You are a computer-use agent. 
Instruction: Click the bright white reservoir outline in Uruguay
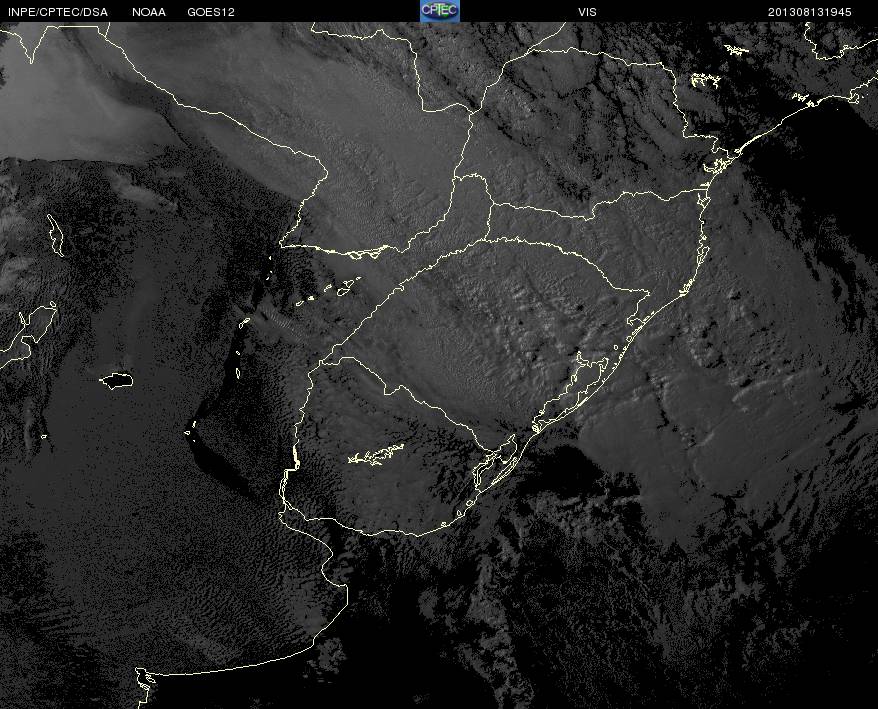(376, 455)
